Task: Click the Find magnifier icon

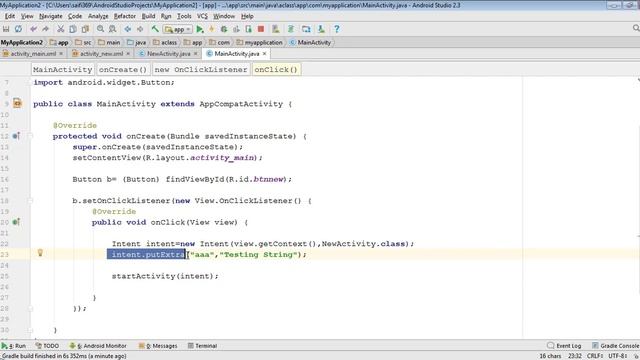Action: (x=100, y=29)
